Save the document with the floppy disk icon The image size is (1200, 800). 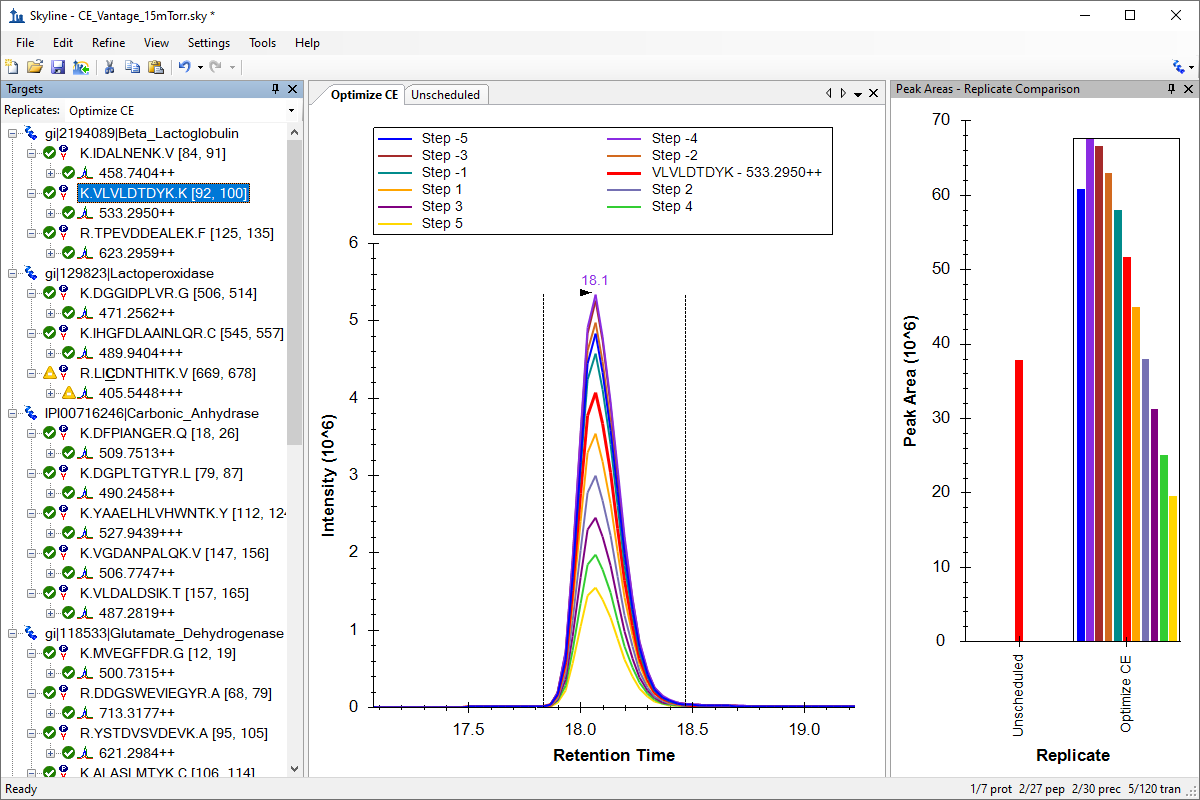(57, 67)
